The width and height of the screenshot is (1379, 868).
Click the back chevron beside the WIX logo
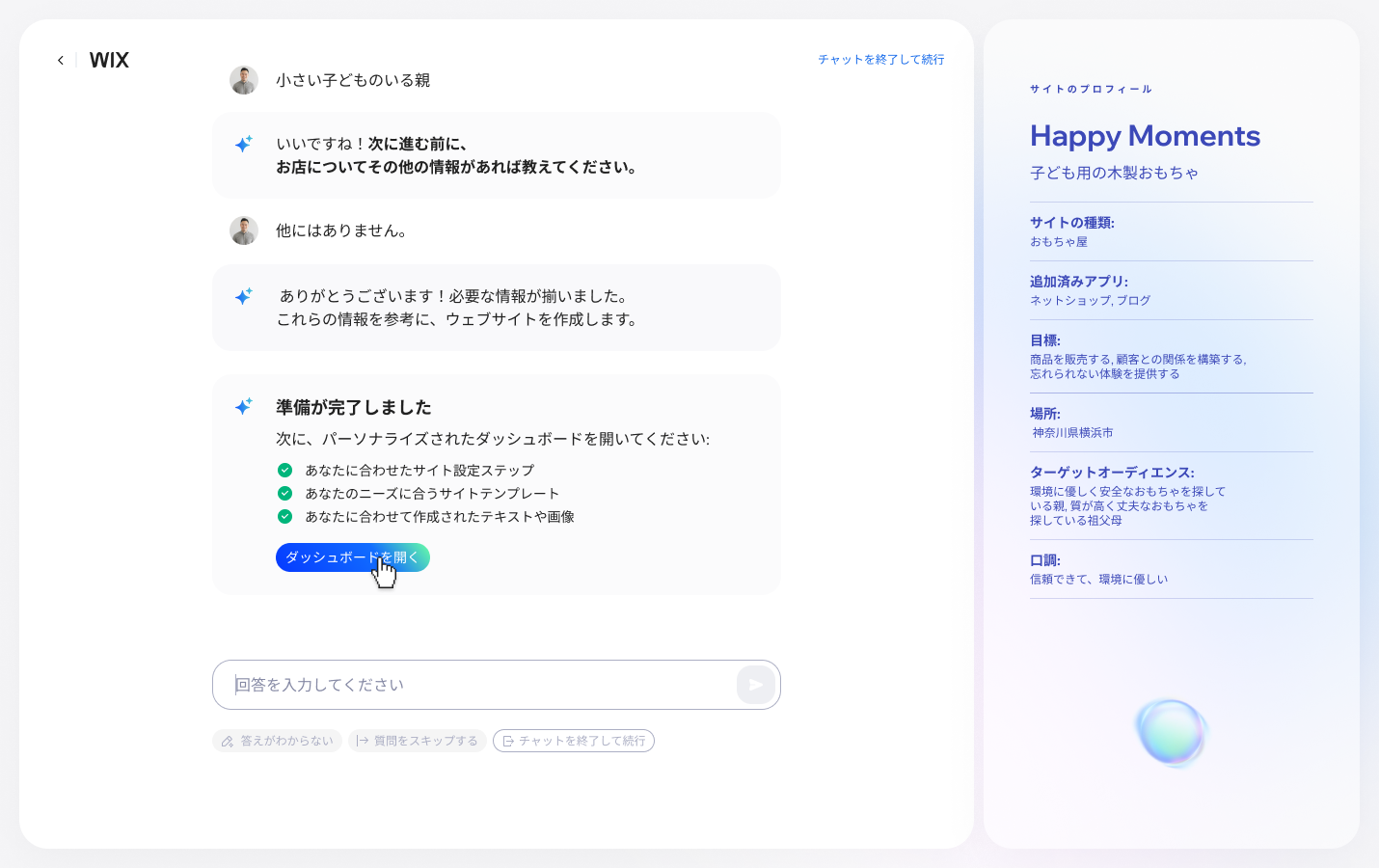60,60
